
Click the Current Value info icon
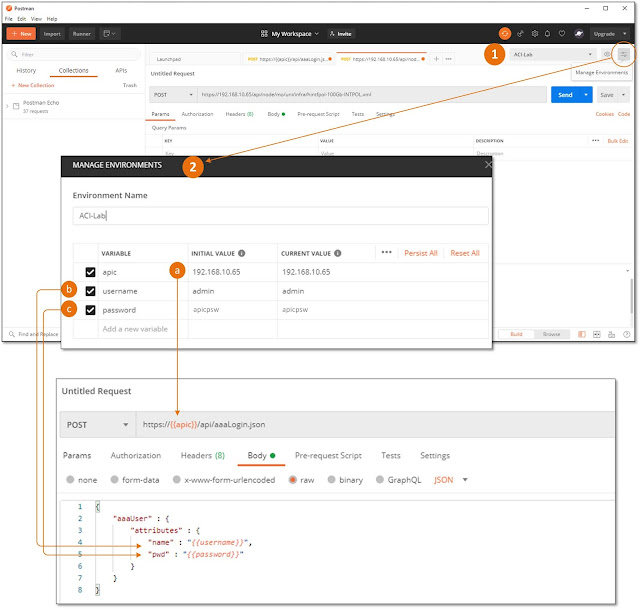click(338, 253)
